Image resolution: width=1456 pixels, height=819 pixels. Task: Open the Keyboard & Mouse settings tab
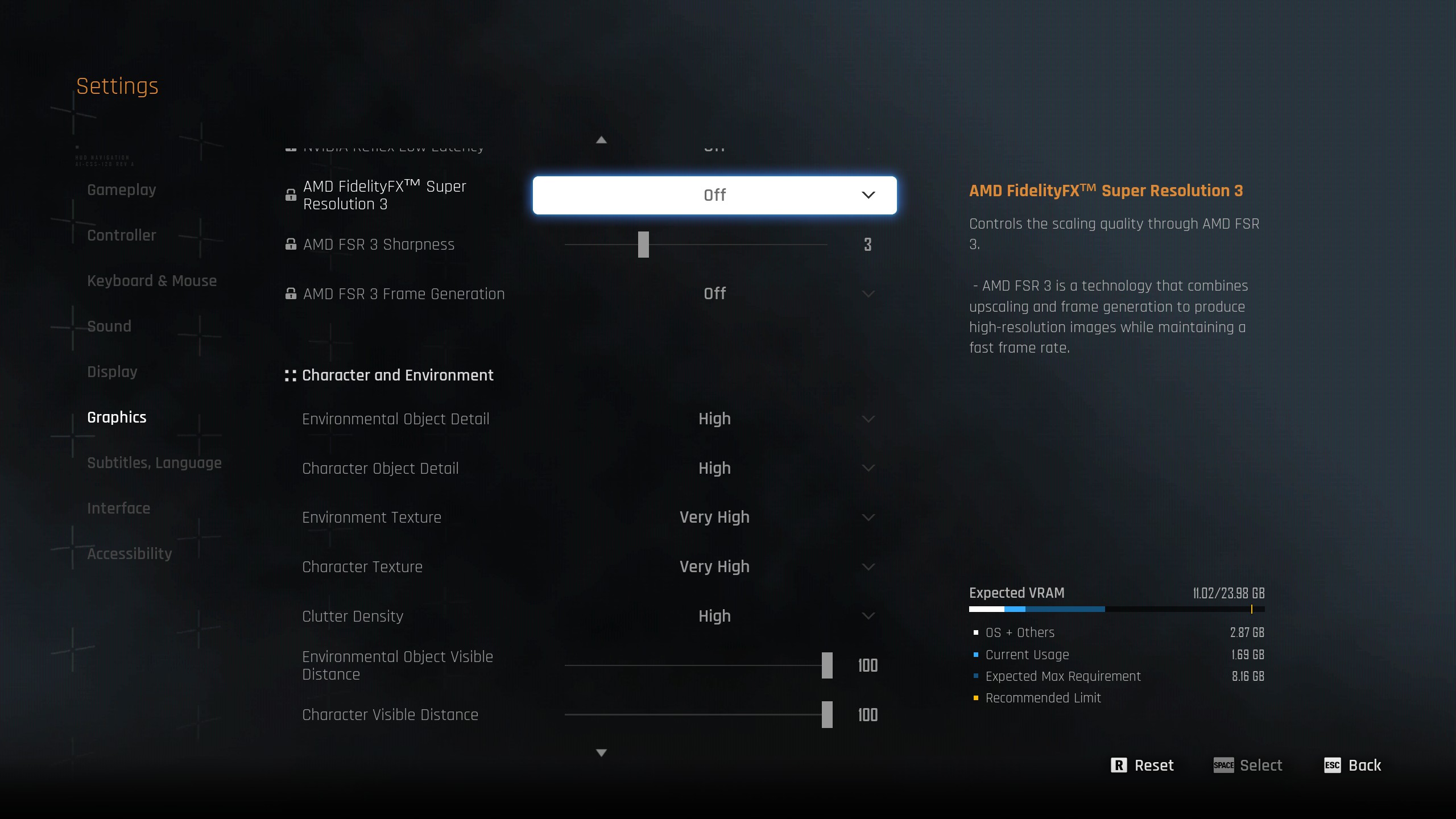152,281
